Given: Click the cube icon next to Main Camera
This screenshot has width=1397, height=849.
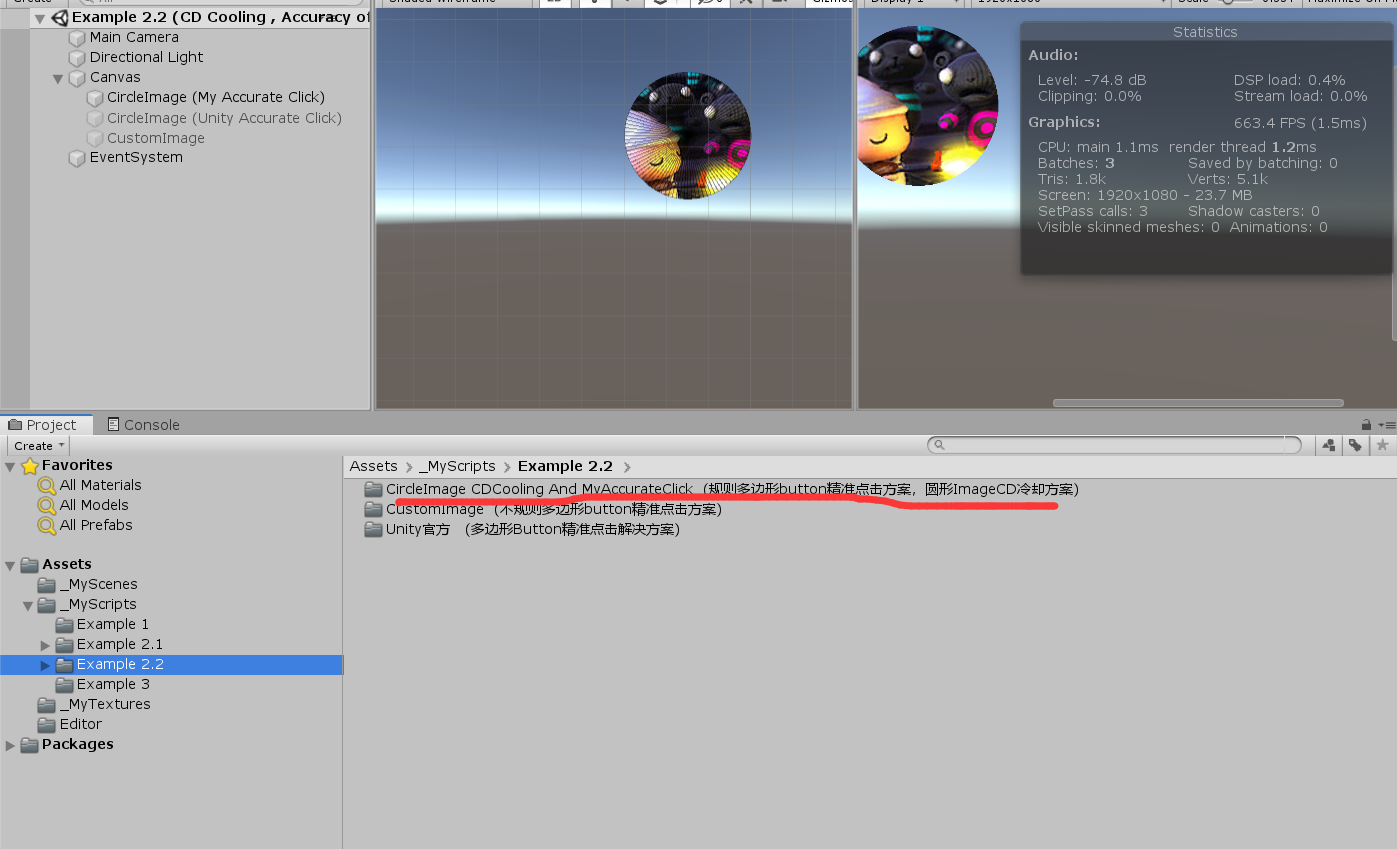Looking at the screenshot, I should tap(77, 38).
